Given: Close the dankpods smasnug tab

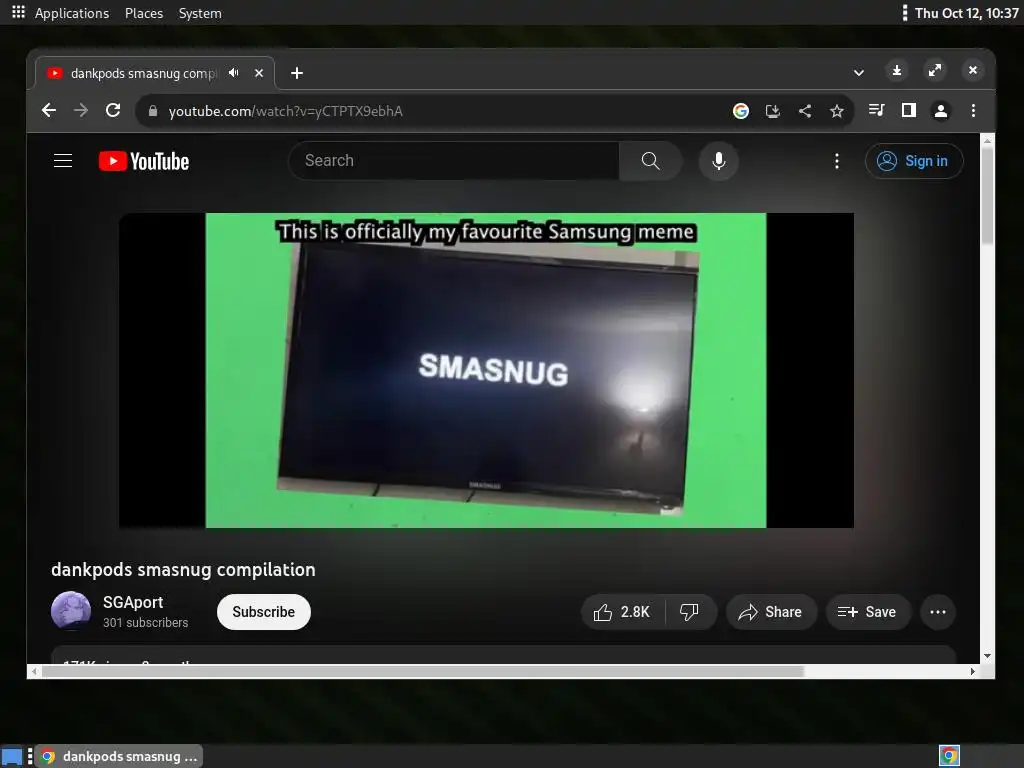Looking at the screenshot, I should pyautogui.click(x=259, y=73).
